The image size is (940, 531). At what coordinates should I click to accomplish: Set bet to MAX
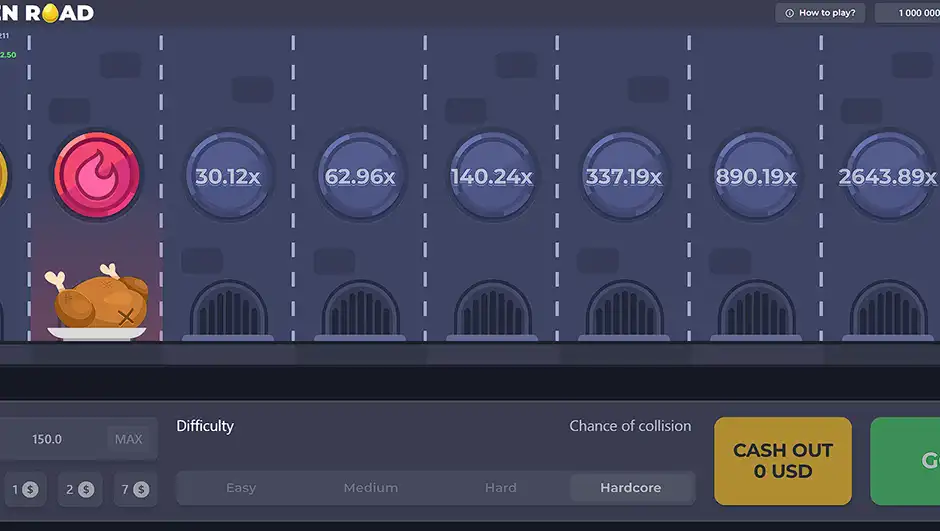(128, 439)
